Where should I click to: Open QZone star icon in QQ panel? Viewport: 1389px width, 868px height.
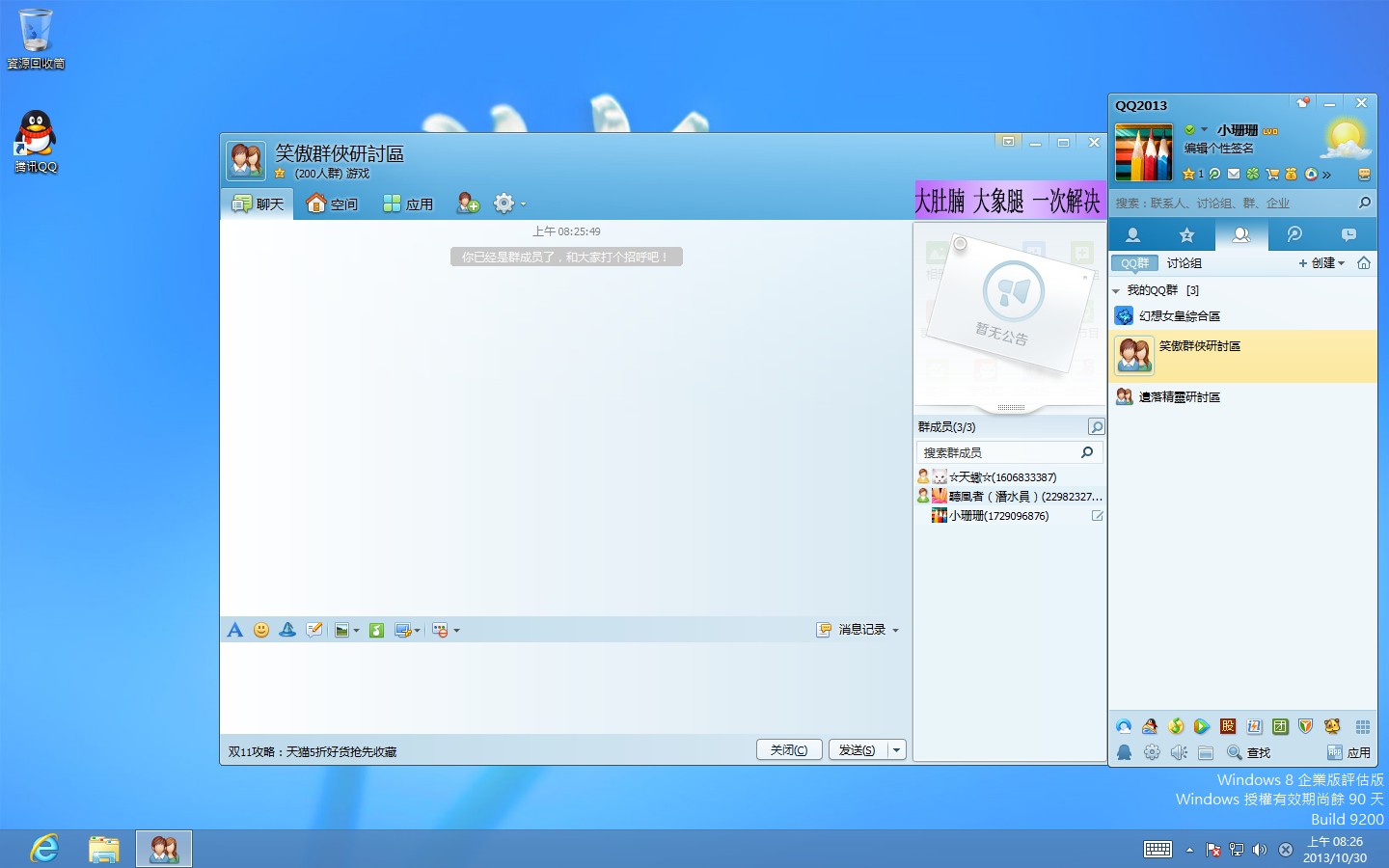(x=1188, y=175)
